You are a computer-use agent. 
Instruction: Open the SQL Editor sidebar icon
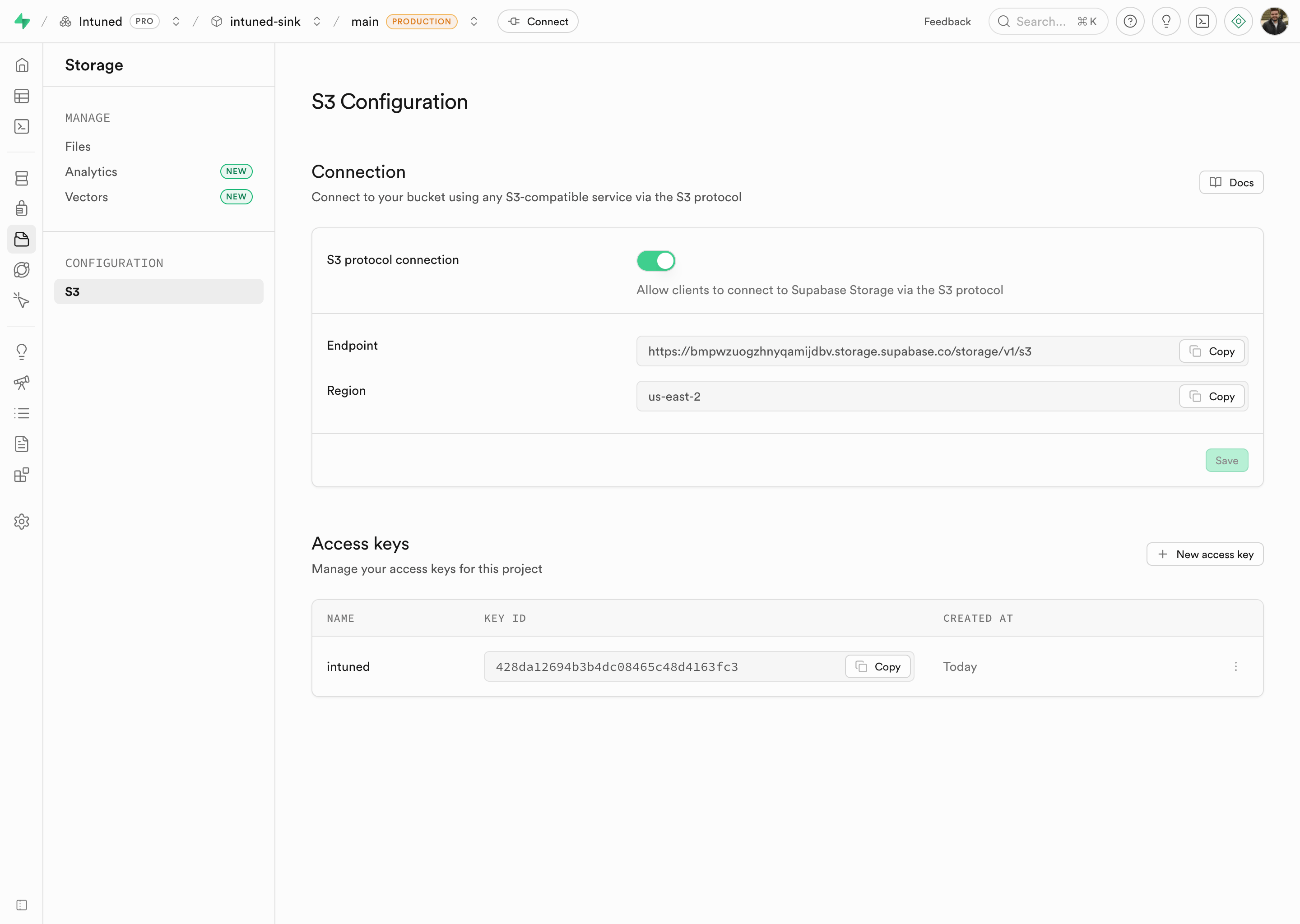point(22,126)
